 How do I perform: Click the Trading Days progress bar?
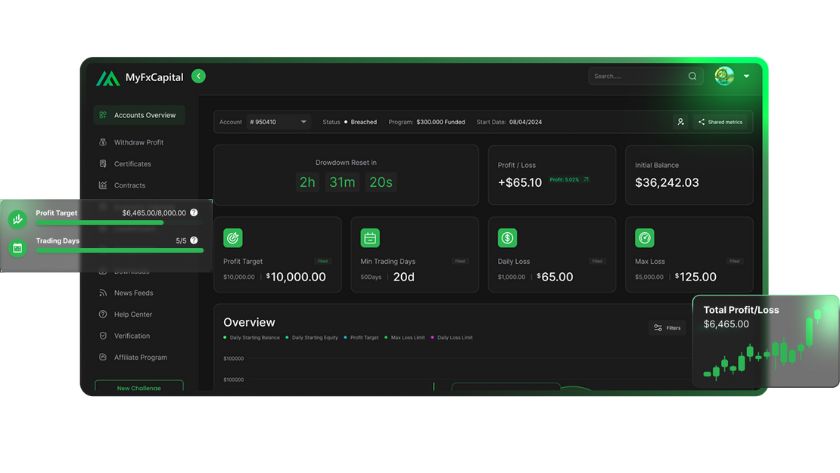(x=120, y=250)
